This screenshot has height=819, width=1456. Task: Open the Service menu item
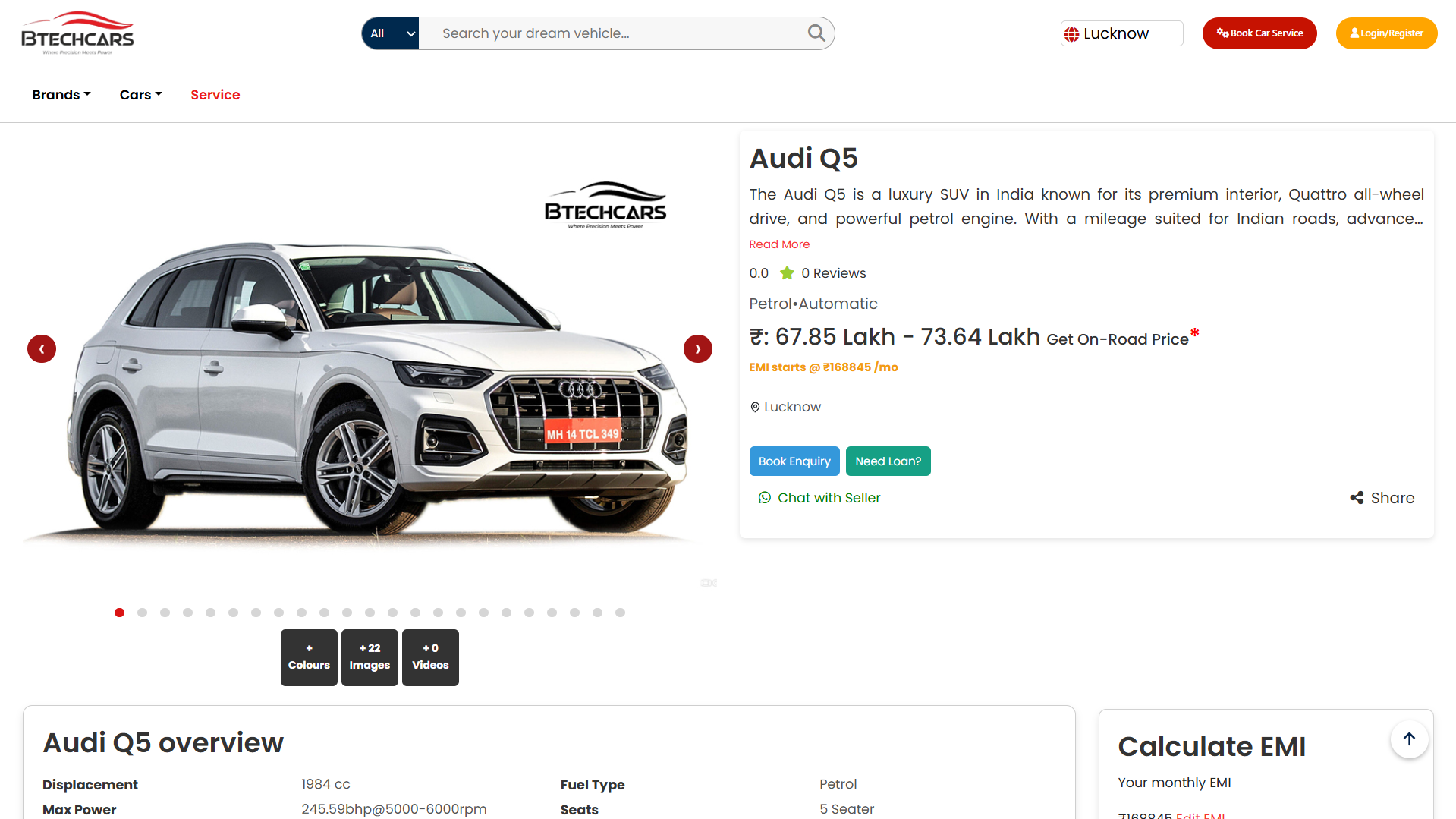215,95
